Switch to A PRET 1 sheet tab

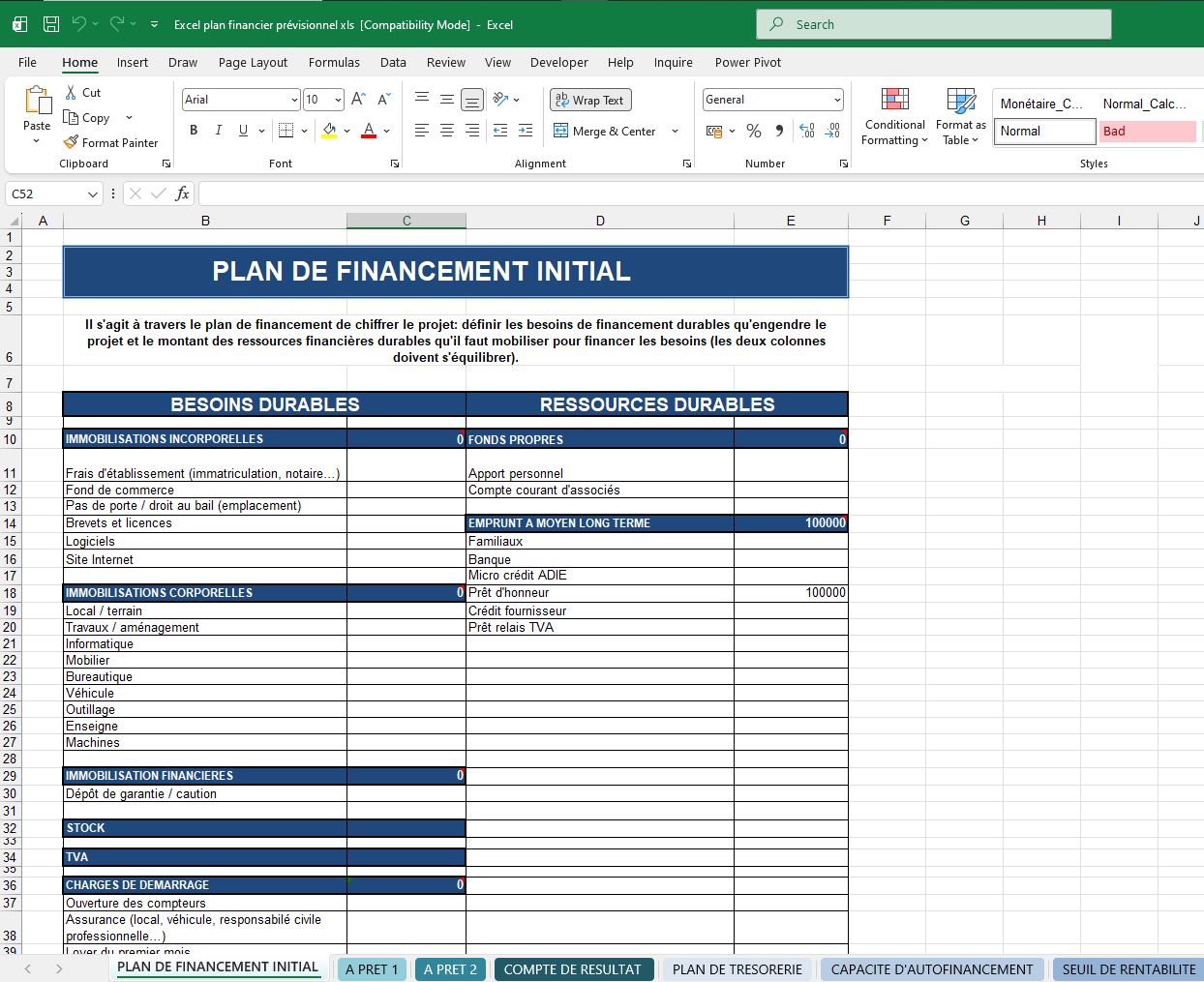point(372,969)
